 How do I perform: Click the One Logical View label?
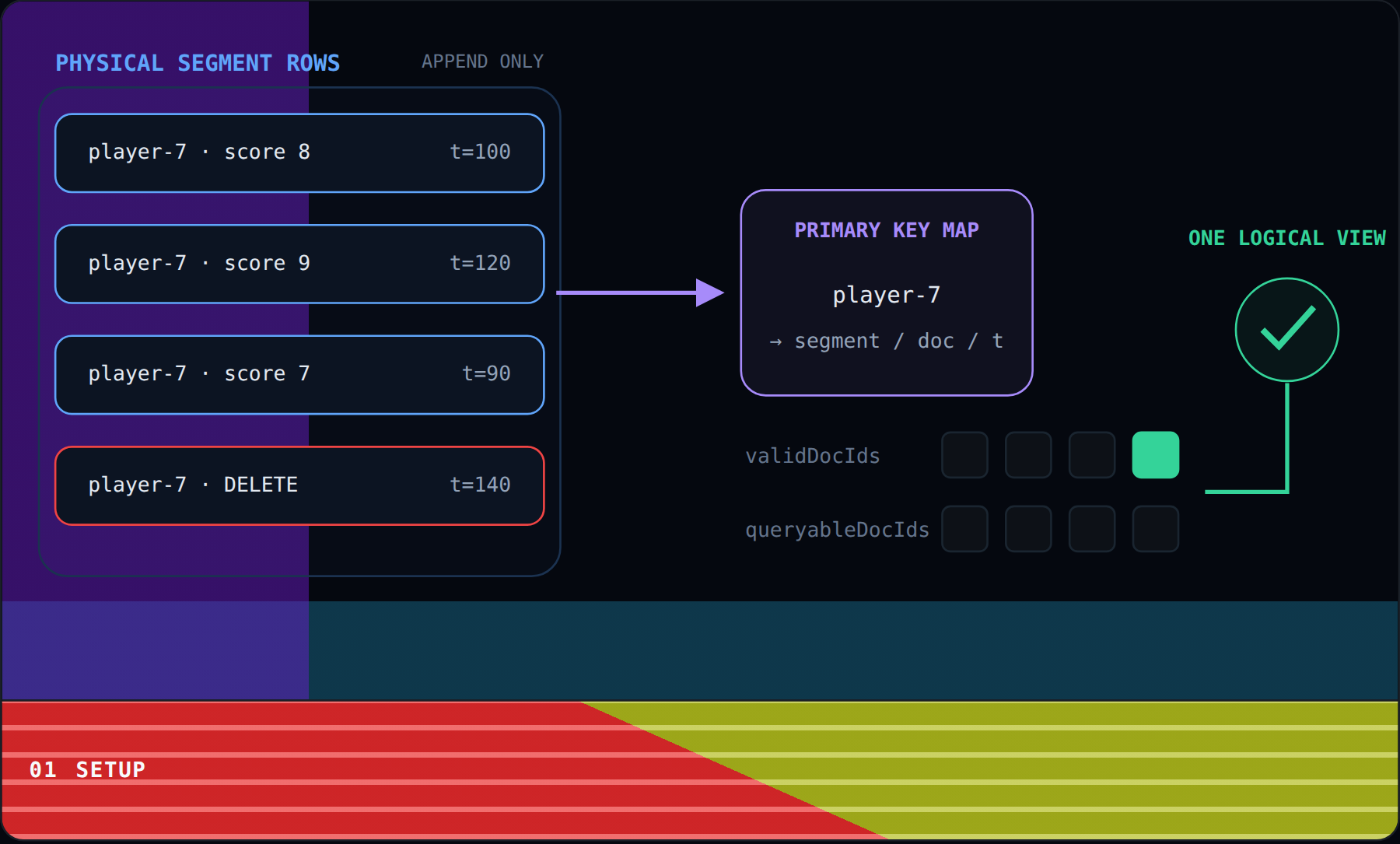coord(1287,238)
